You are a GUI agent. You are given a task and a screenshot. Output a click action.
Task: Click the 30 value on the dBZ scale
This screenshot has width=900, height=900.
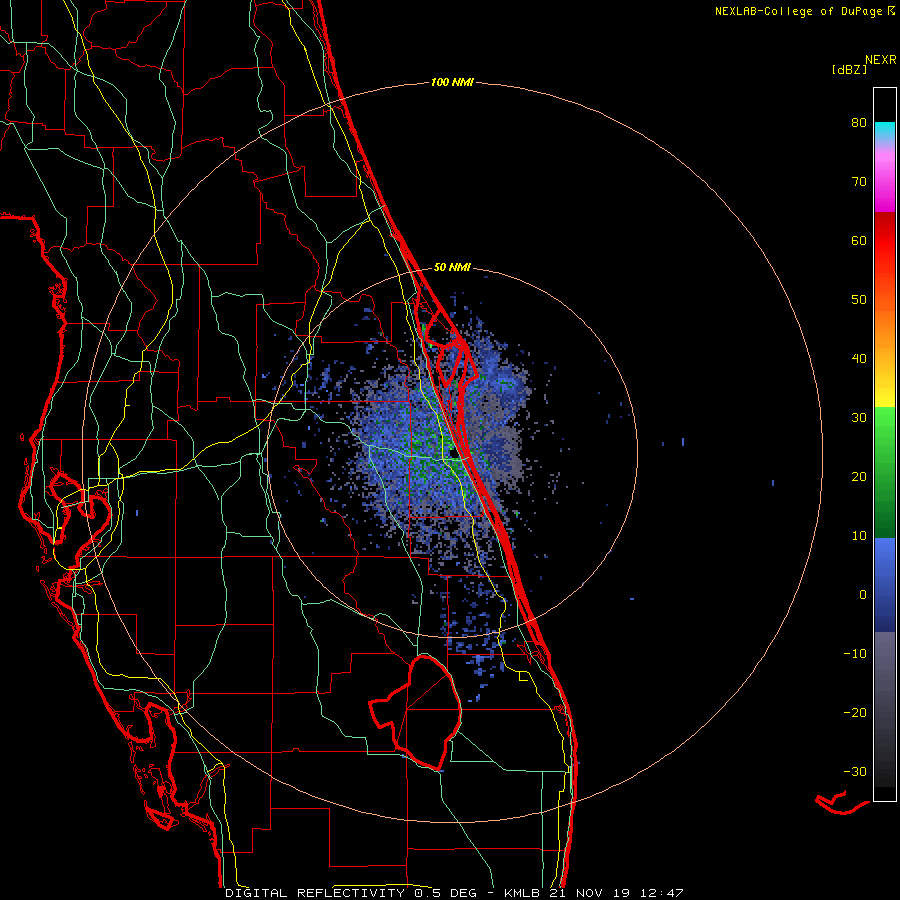(x=859, y=418)
